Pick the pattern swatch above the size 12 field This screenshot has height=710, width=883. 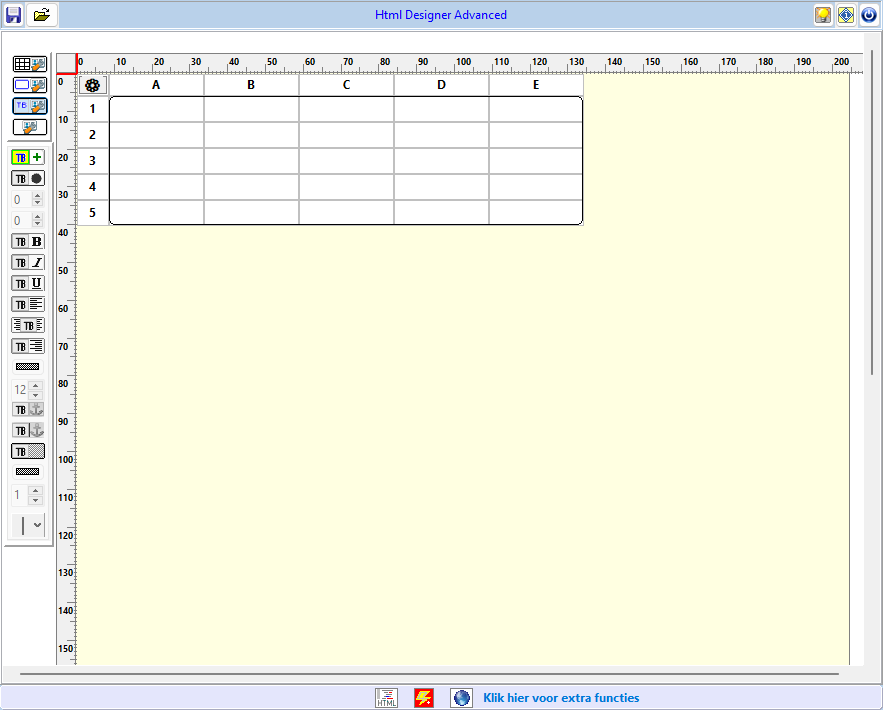pyautogui.click(x=28, y=367)
